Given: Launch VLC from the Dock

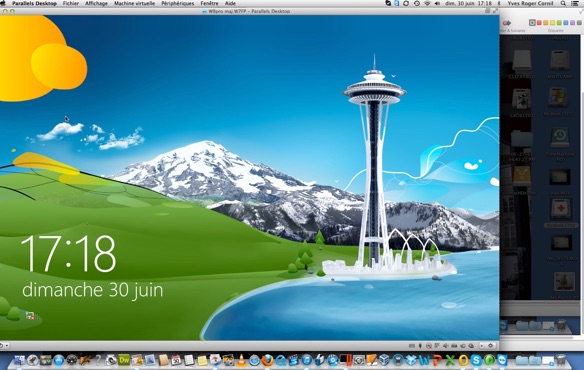Looking at the screenshot, I should (x=241, y=360).
